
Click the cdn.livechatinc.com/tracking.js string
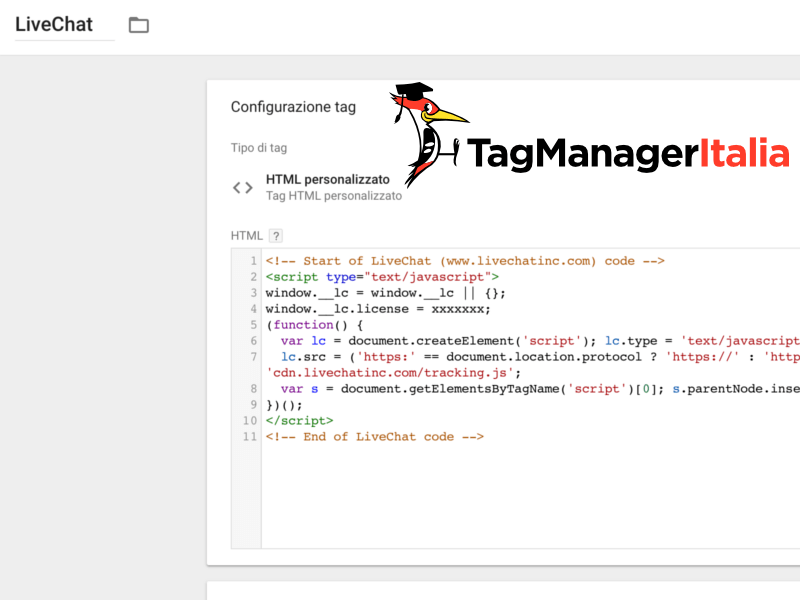point(390,373)
